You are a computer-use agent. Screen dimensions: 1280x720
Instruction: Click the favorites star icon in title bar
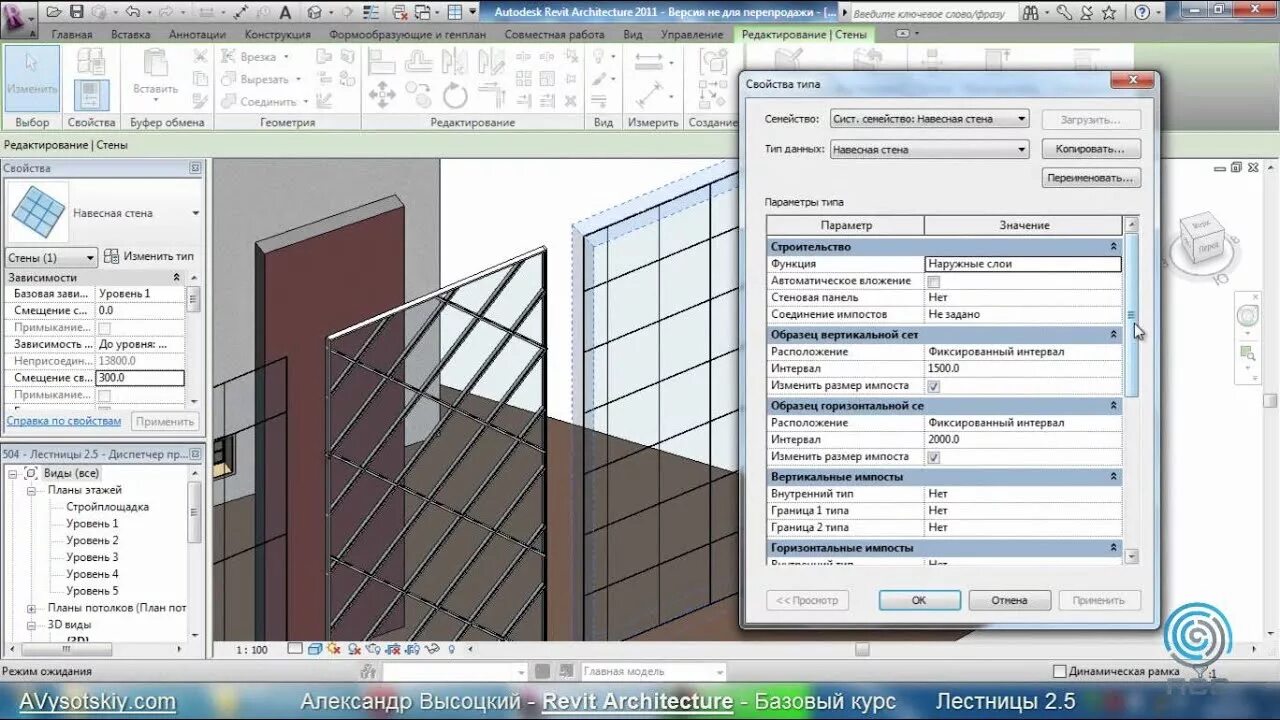1108,12
